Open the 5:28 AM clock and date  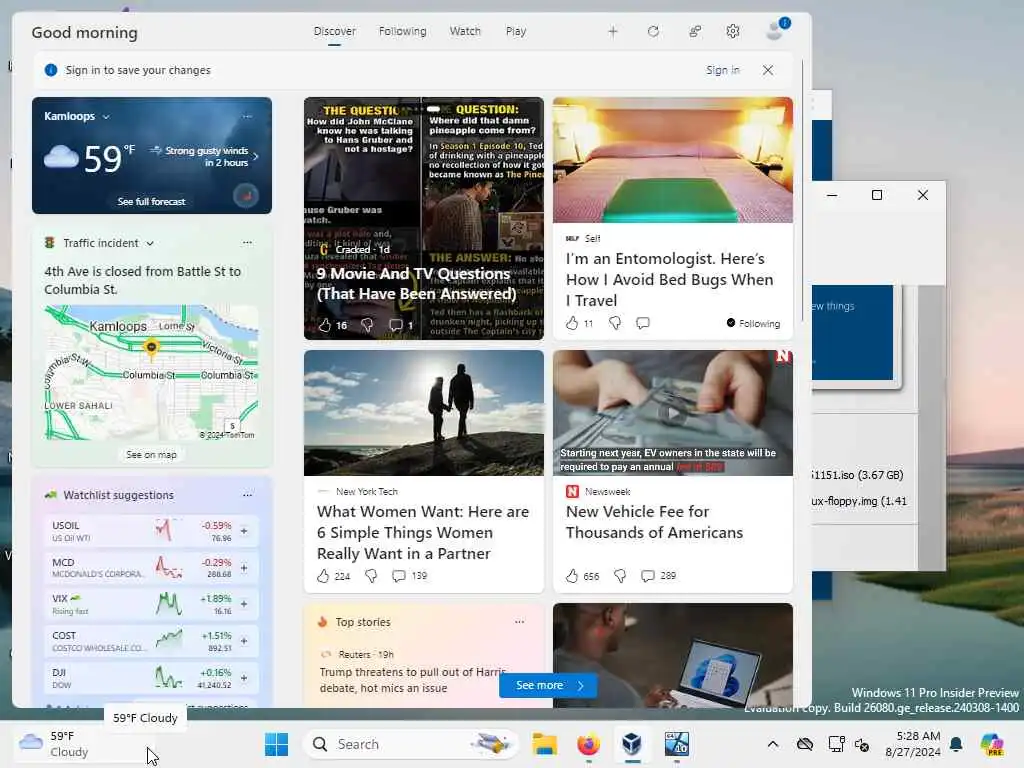[x=913, y=744]
